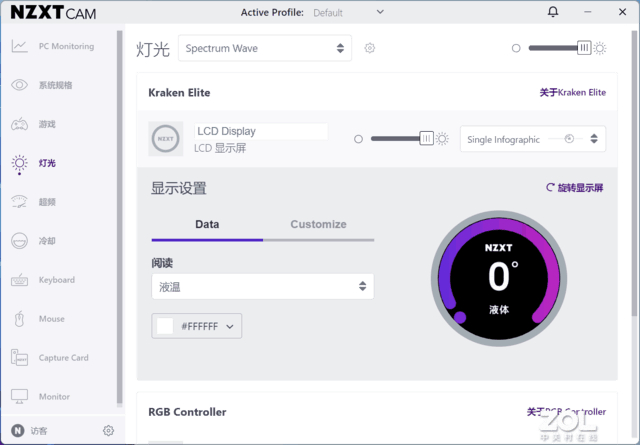Image resolution: width=640 pixels, height=445 pixels.
Task: Click the gauge icon for 超频
Action: (19, 202)
